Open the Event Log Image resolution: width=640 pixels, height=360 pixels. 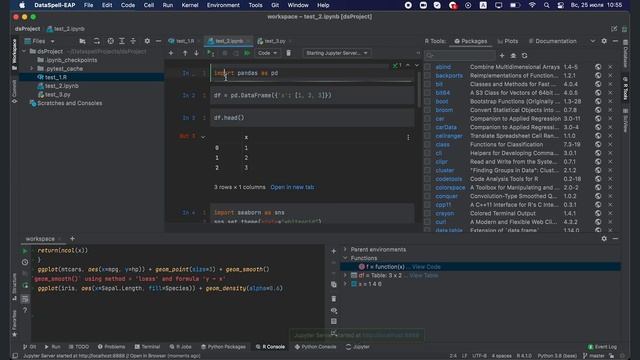602,347
